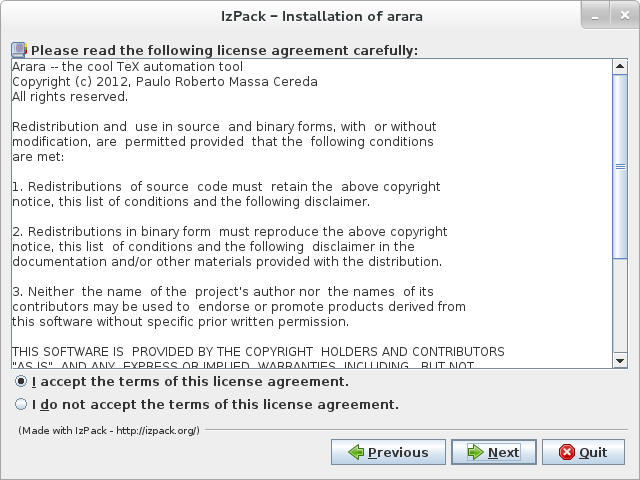Click the "THIS SOFTWARE IS PROVIDED" disclaimer line
This screenshot has width=640, height=480.
coord(258,352)
